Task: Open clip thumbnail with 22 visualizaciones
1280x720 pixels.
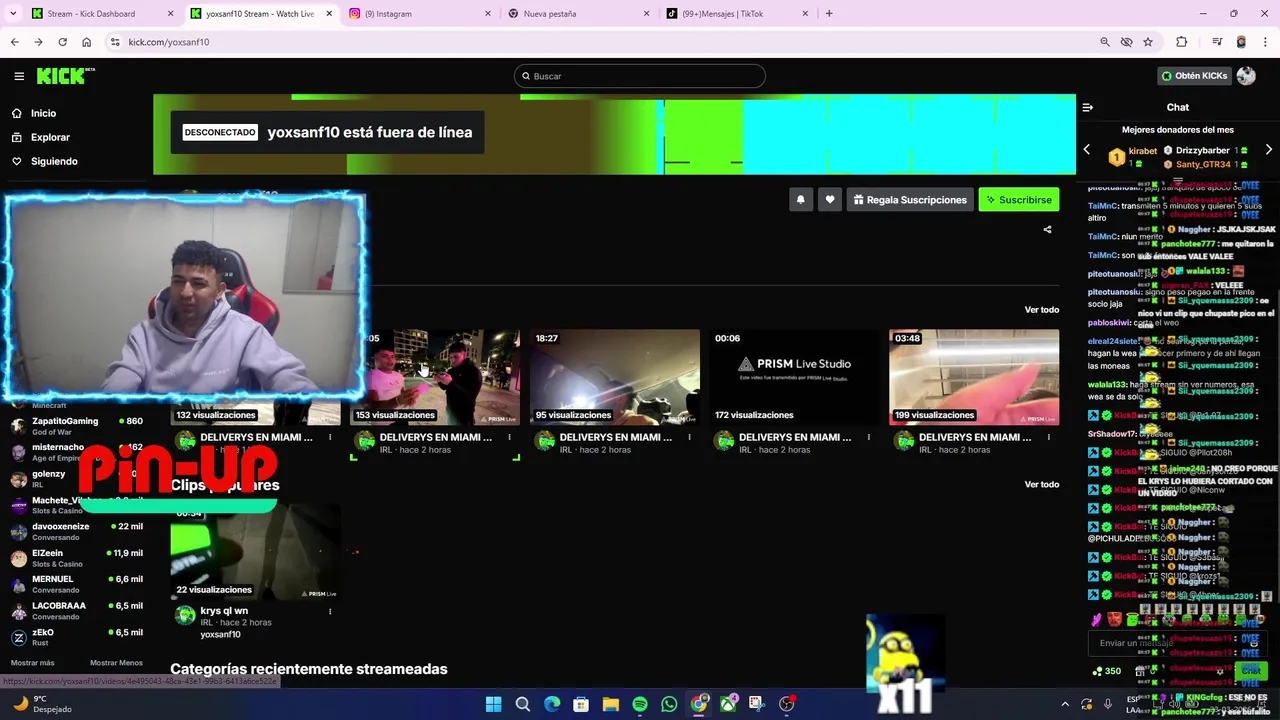Action: coord(255,552)
